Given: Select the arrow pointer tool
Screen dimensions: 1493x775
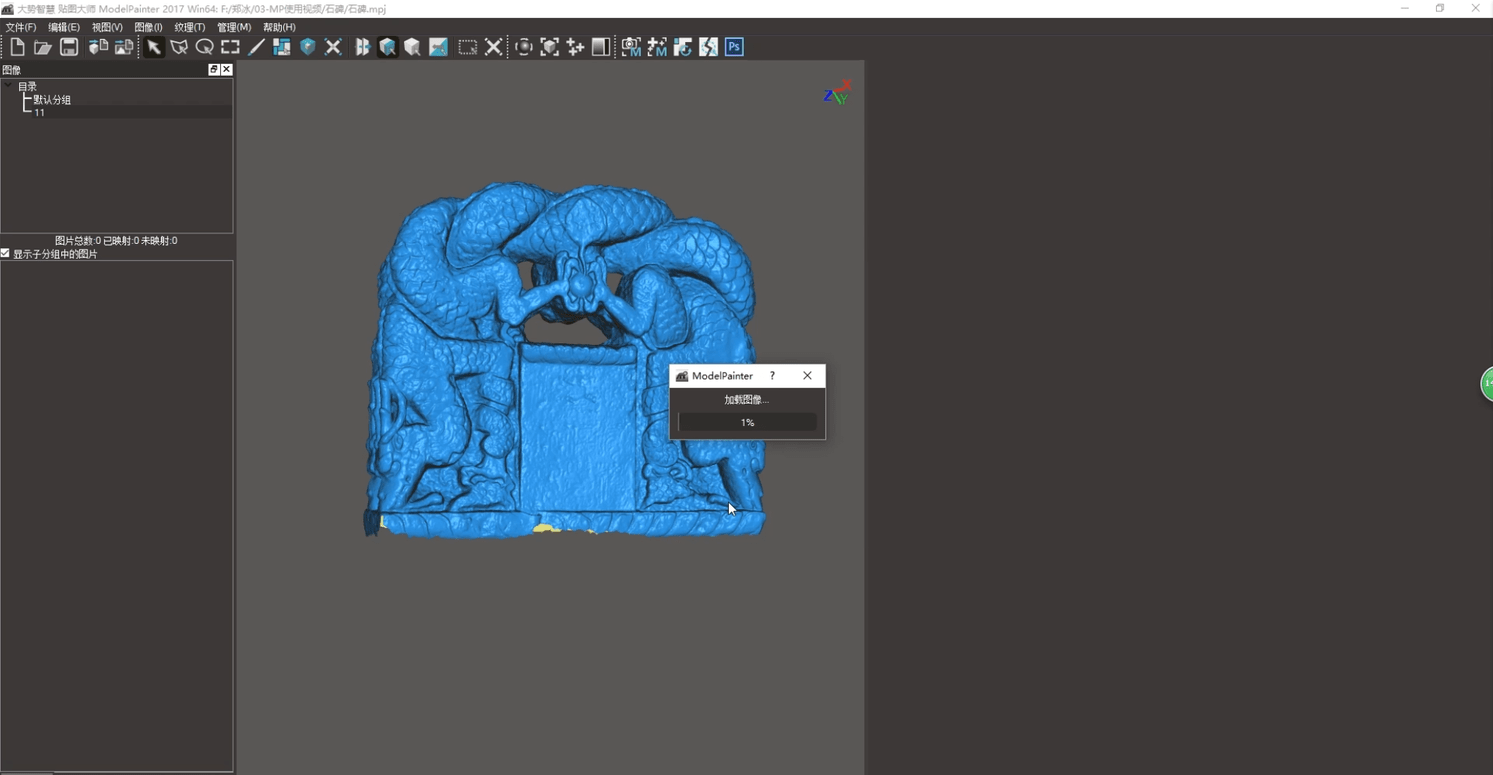Looking at the screenshot, I should click(x=153, y=47).
